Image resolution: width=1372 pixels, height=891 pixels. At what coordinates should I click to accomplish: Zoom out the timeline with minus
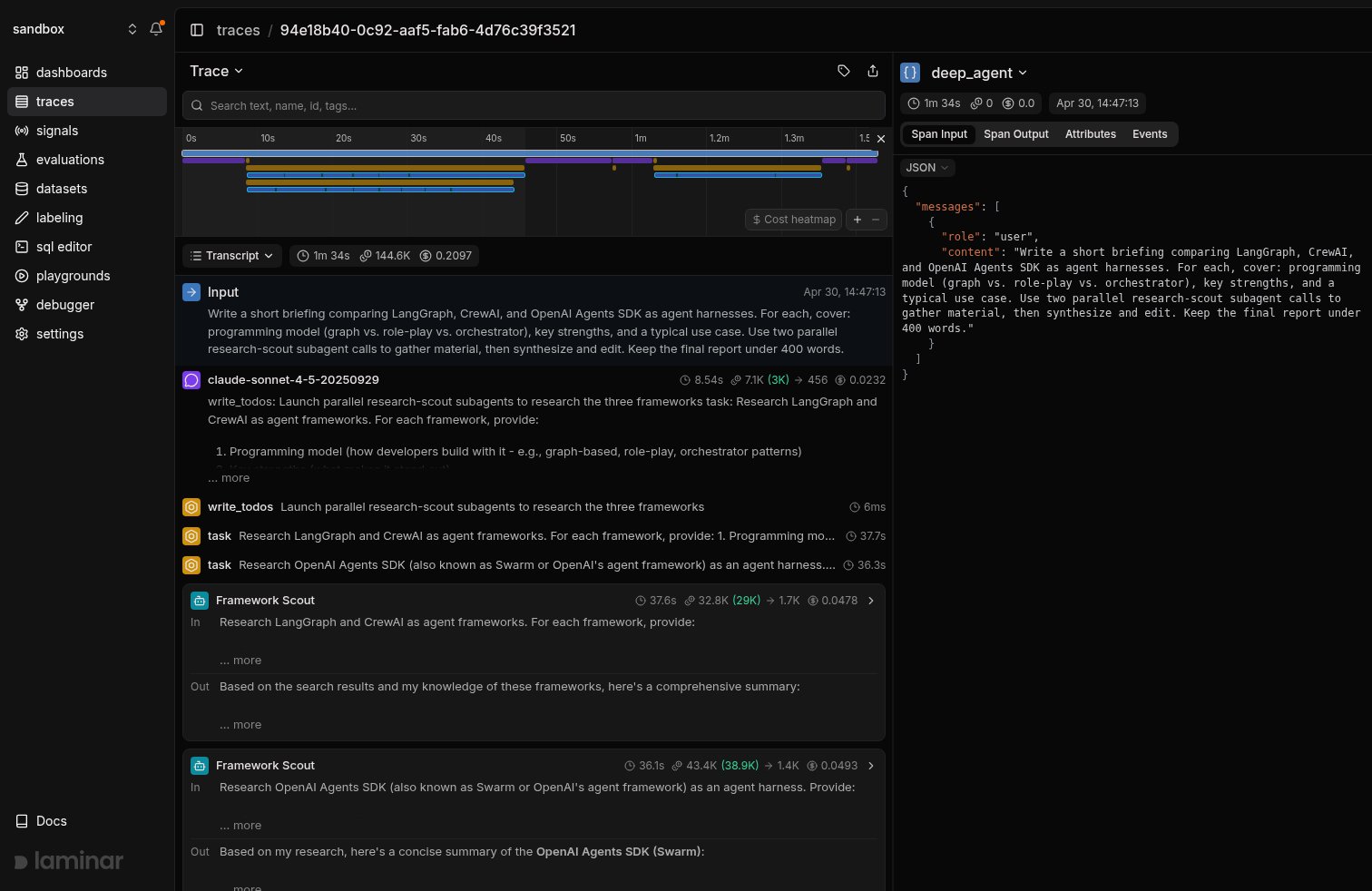tap(876, 220)
